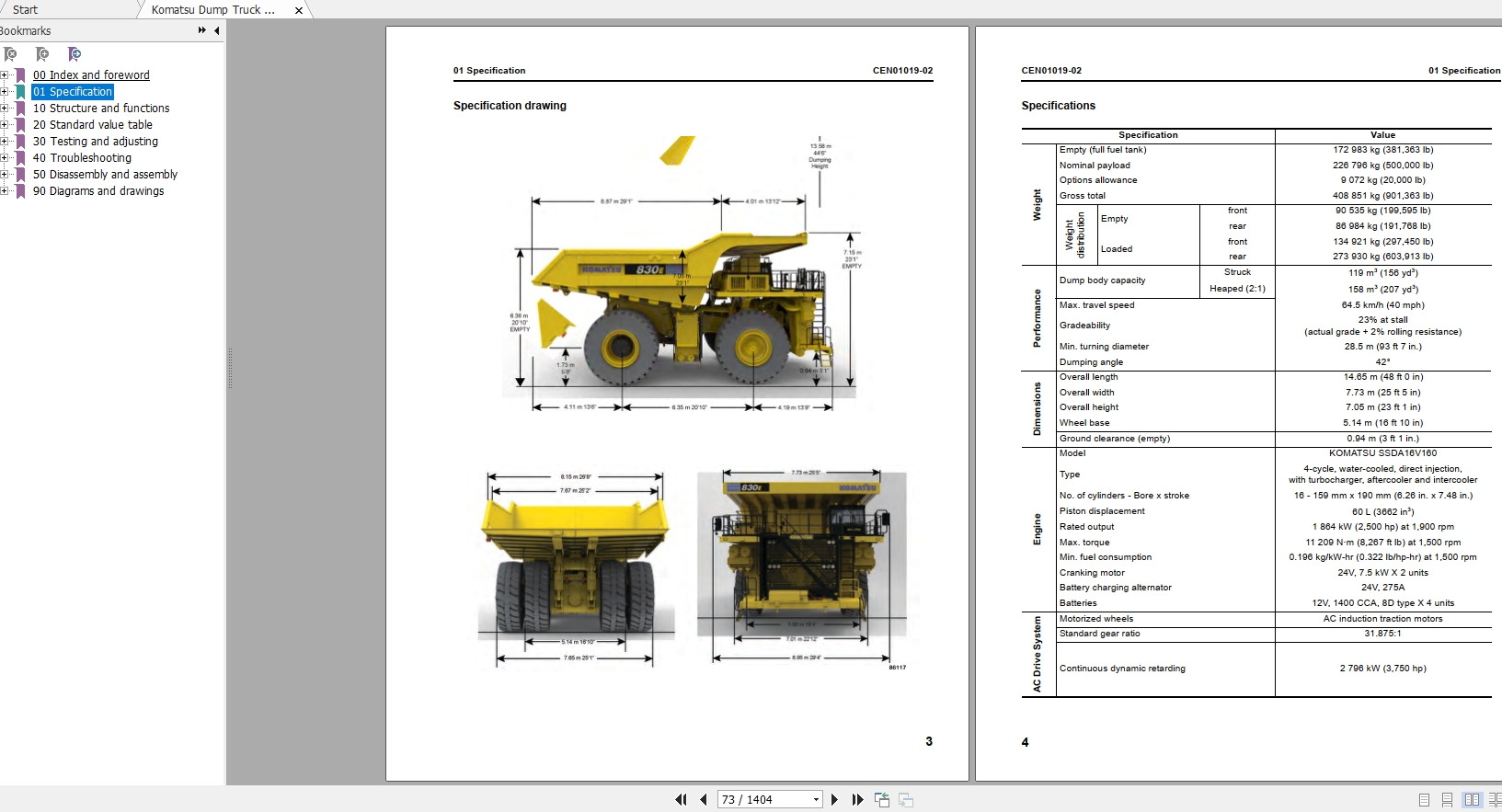Expand the 00 Index and foreword bookmark
This screenshot has height=812, width=1502.
pyautogui.click(x=5, y=75)
